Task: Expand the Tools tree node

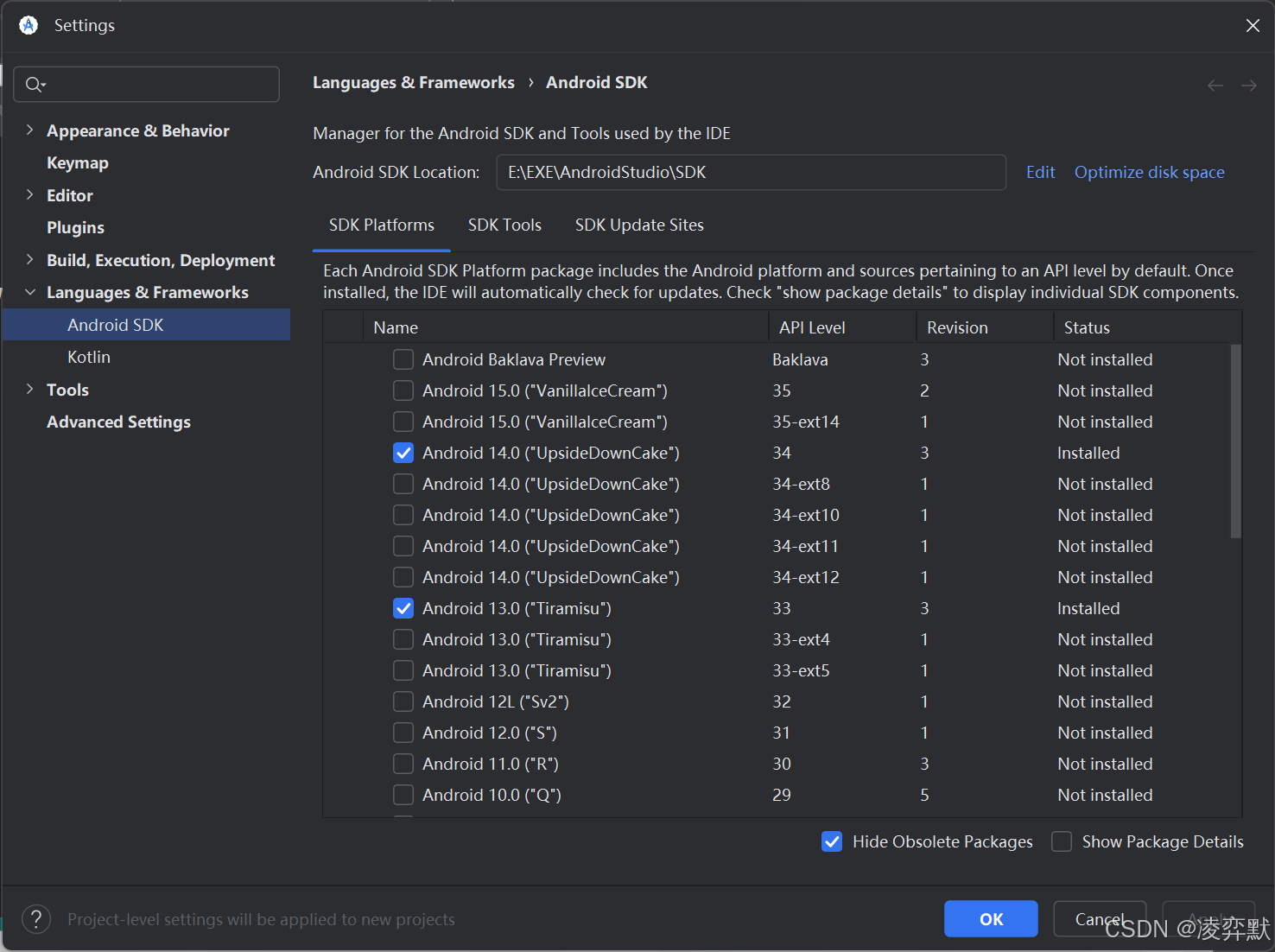Action: (30, 389)
